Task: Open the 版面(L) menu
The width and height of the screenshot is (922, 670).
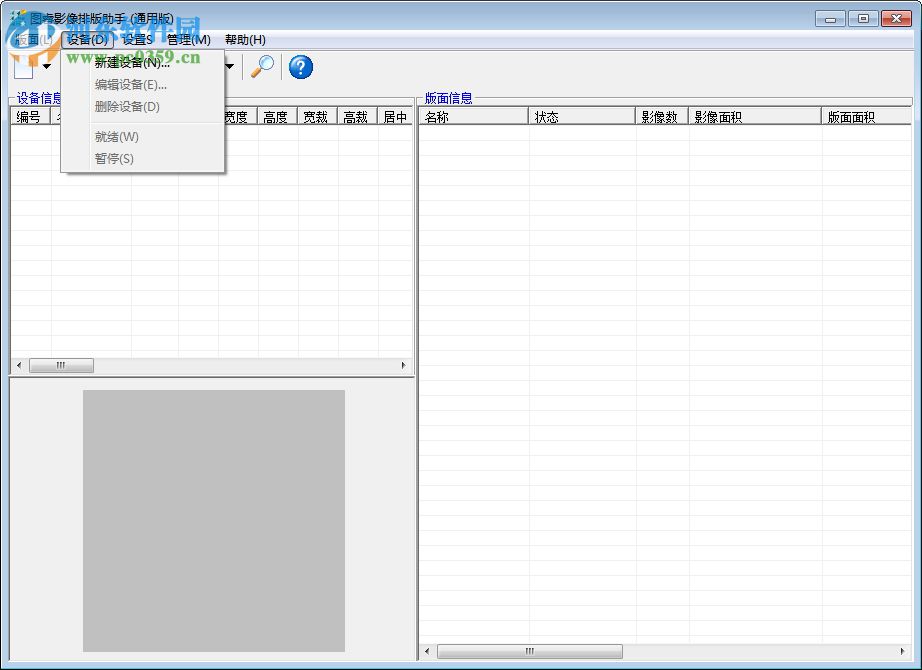Action: click(32, 40)
